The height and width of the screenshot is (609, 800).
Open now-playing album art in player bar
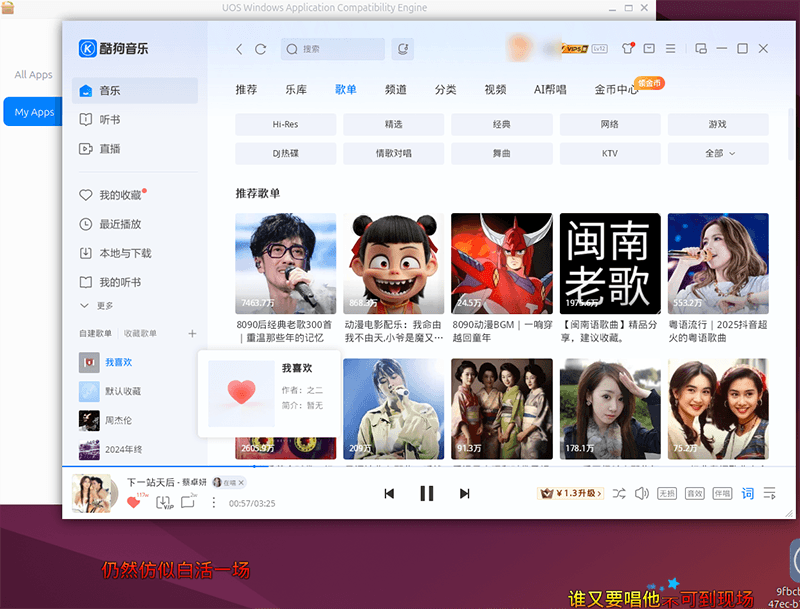pos(92,493)
